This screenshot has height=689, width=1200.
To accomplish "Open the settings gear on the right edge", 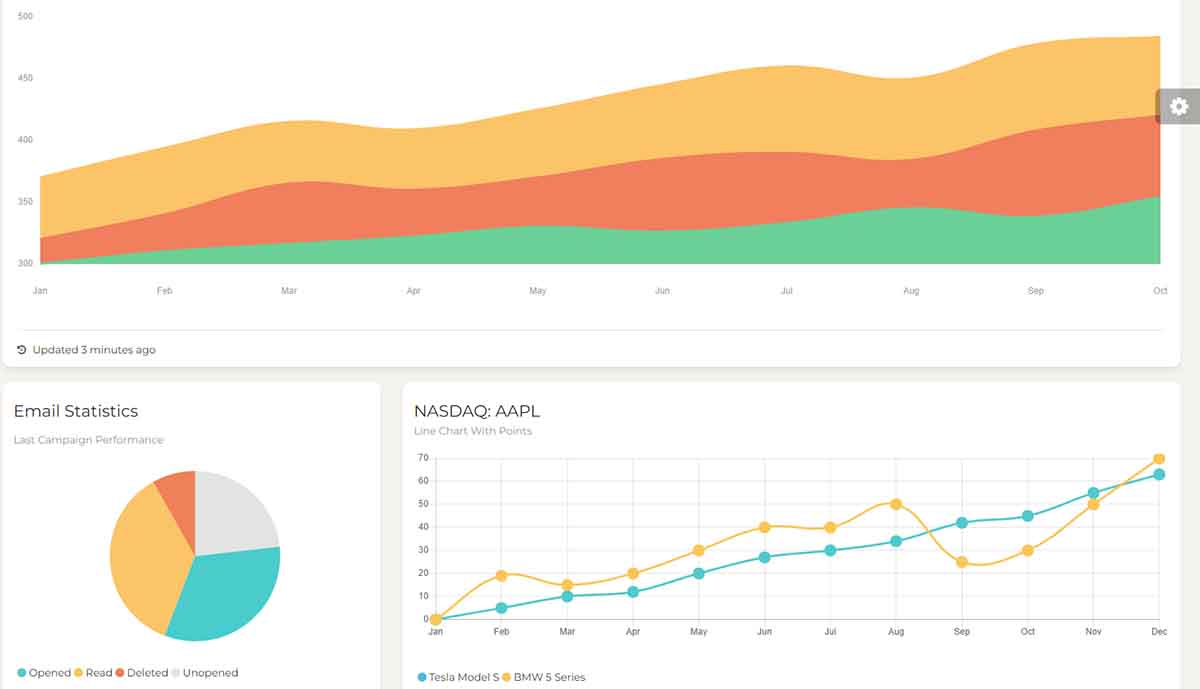I will (1181, 106).
